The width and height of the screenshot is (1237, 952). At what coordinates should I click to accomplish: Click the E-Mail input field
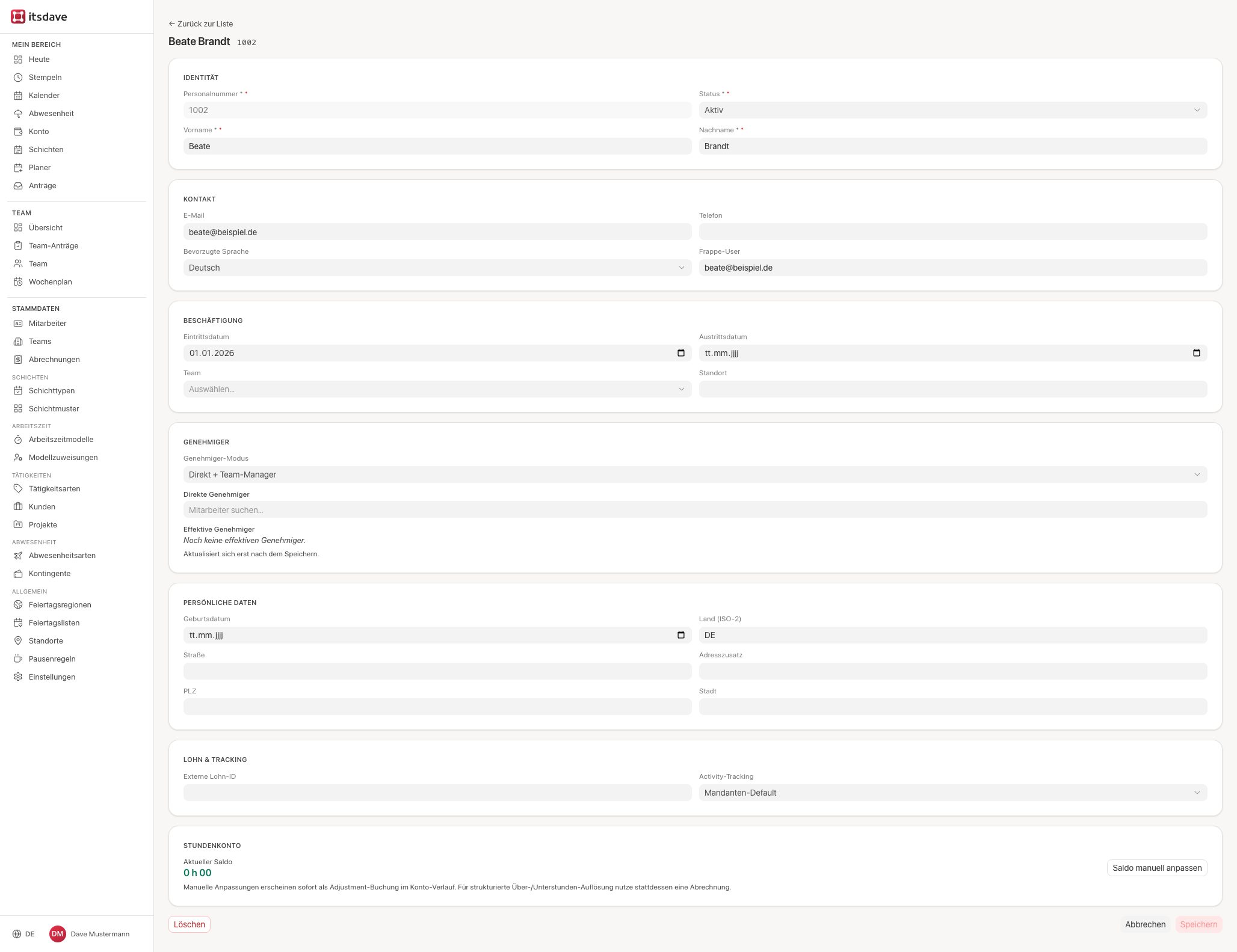pos(437,232)
